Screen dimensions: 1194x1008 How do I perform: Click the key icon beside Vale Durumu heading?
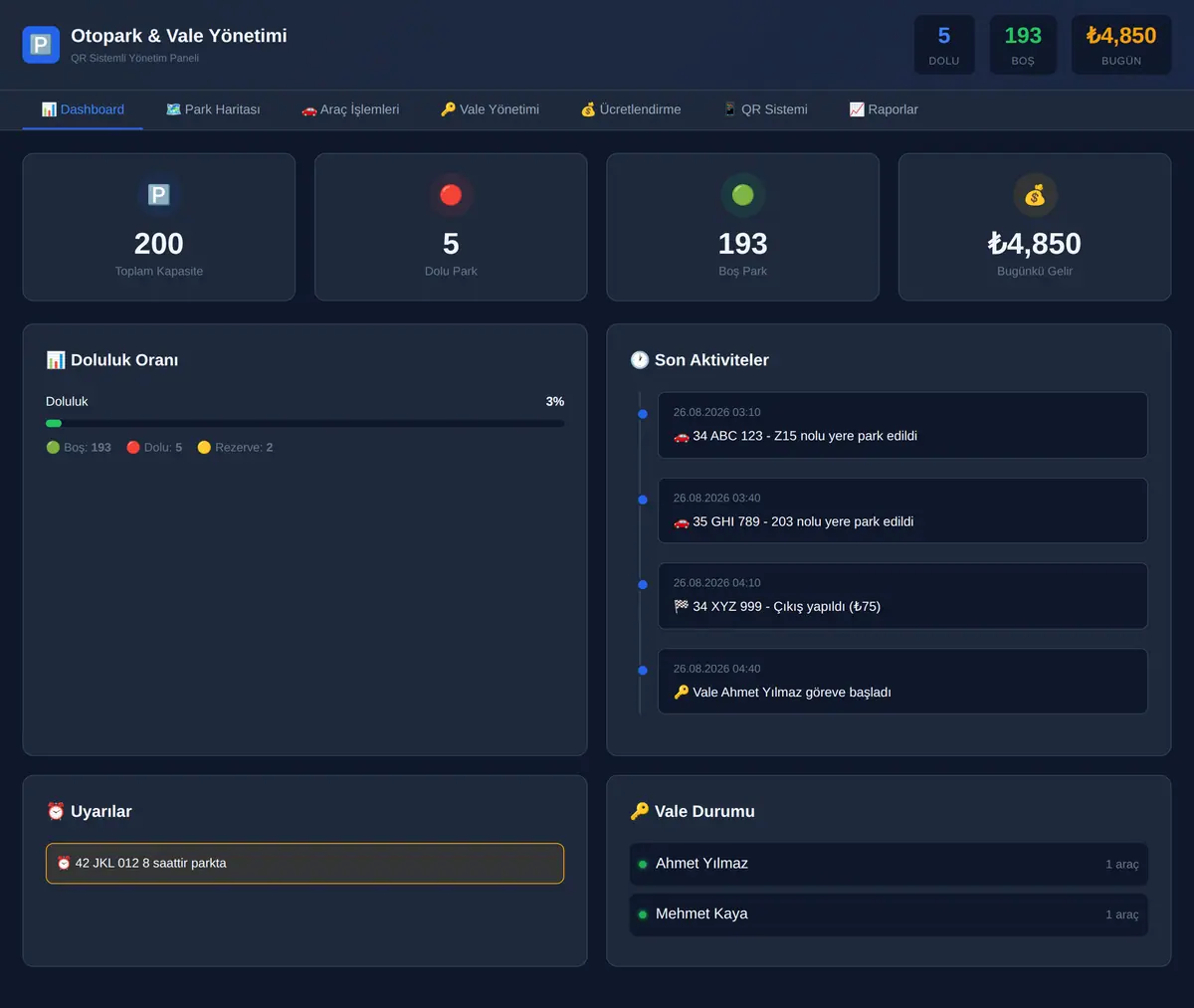[640, 812]
